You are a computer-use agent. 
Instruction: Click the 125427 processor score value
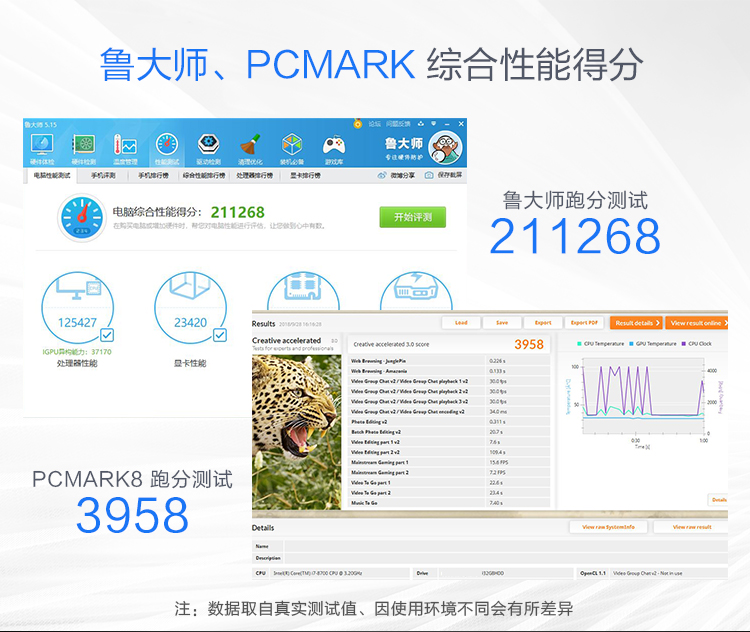tap(77, 323)
